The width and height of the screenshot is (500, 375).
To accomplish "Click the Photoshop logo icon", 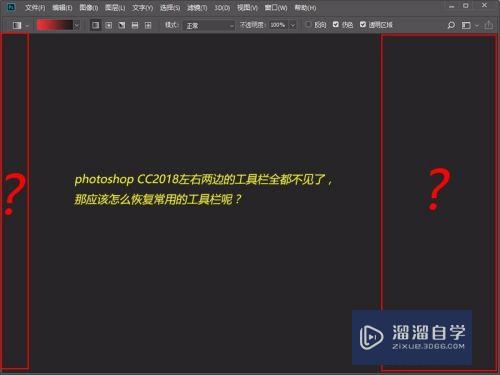I will coord(11,7).
